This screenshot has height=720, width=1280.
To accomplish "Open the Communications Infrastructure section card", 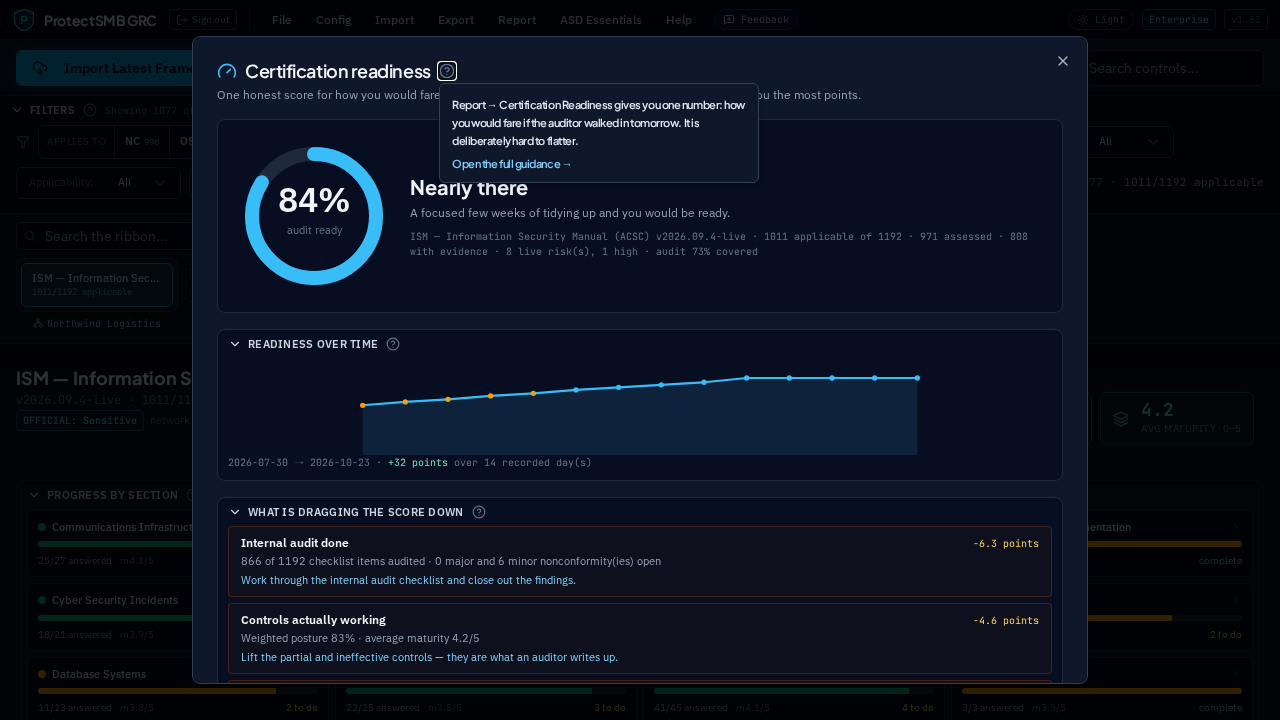I will click(x=110, y=543).
